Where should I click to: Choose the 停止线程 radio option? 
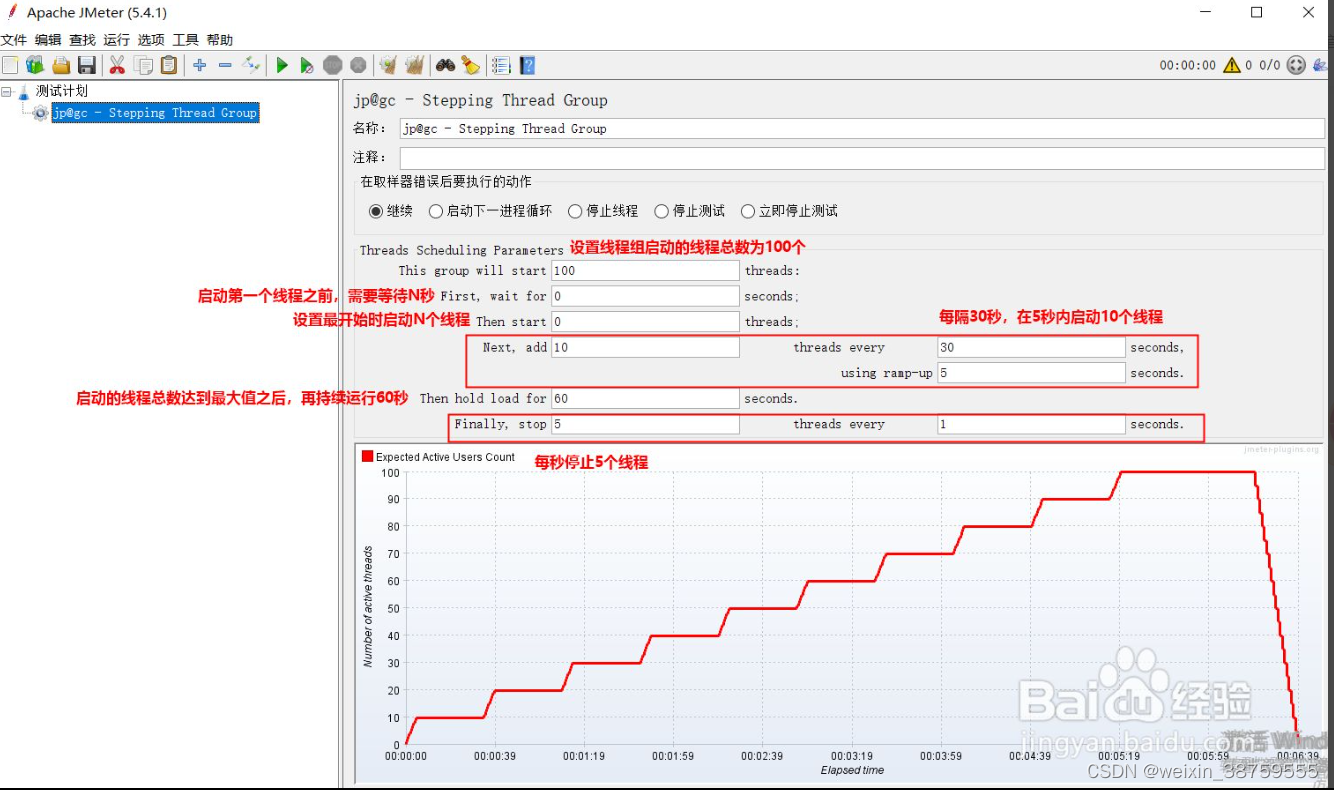coord(575,211)
